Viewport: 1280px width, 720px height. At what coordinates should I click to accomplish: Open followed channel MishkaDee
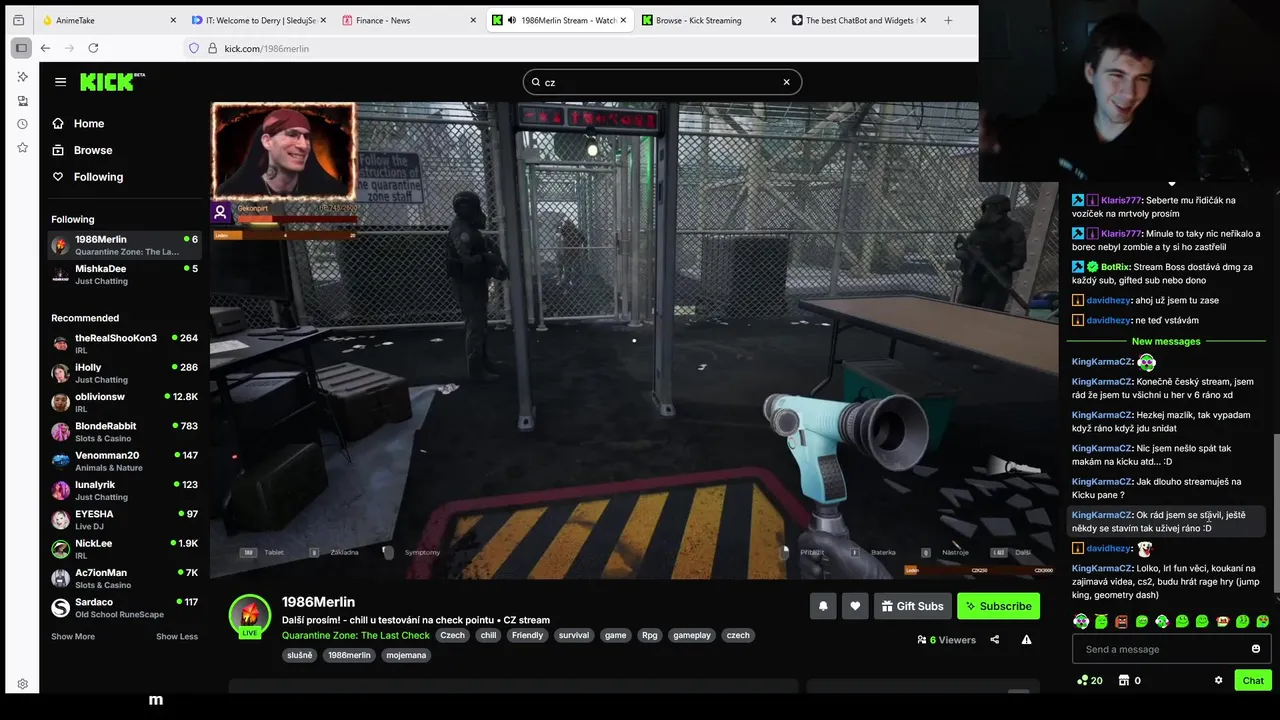point(125,274)
